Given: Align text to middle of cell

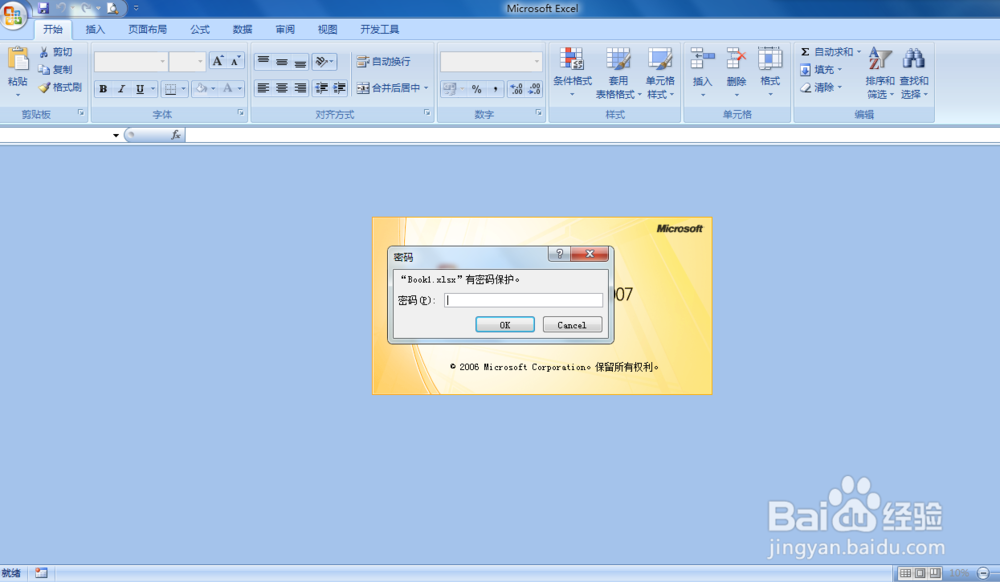Looking at the screenshot, I should click(282, 61).
